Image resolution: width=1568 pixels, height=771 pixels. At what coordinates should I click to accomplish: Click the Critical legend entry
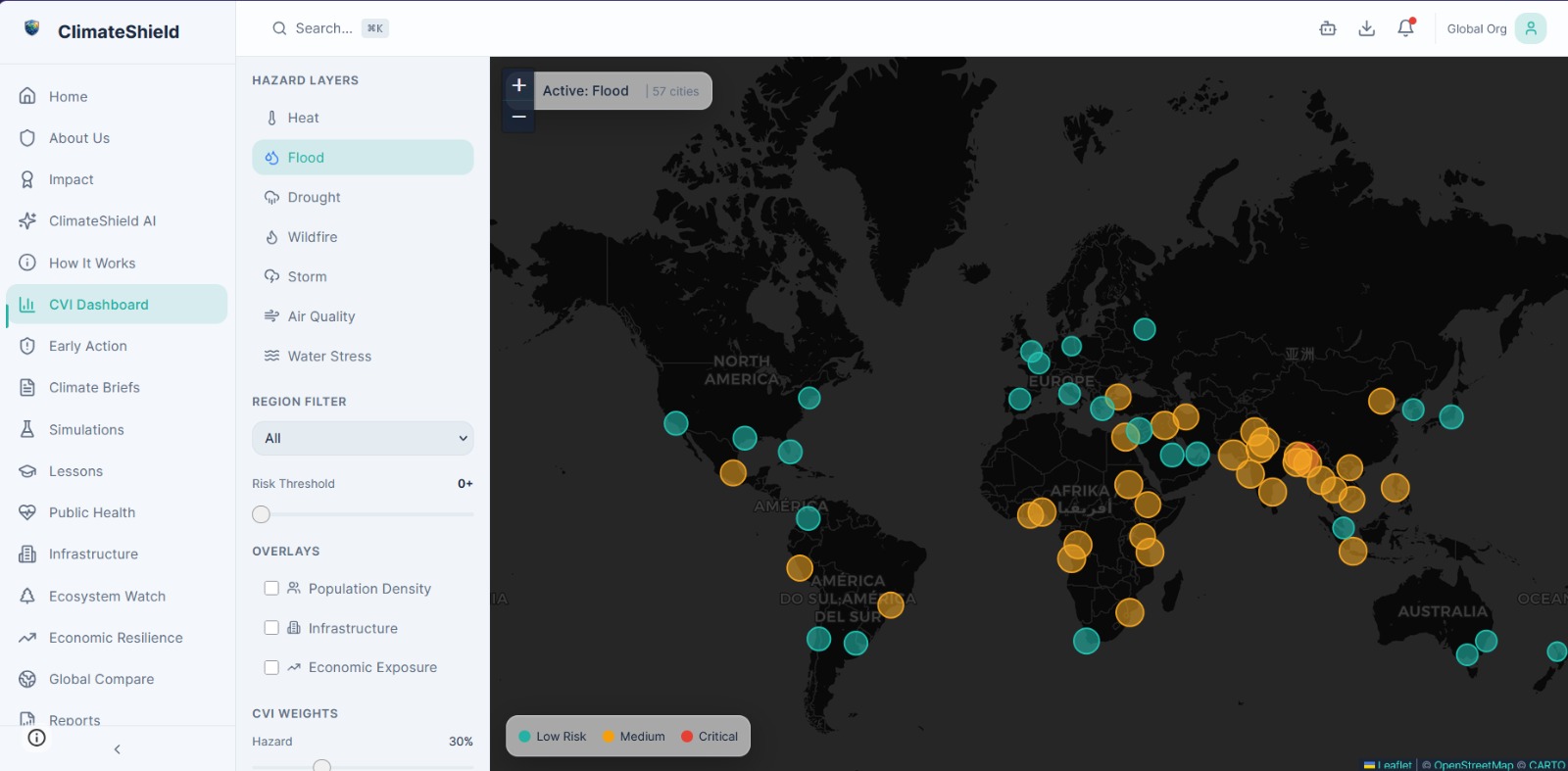coord(709,737)
